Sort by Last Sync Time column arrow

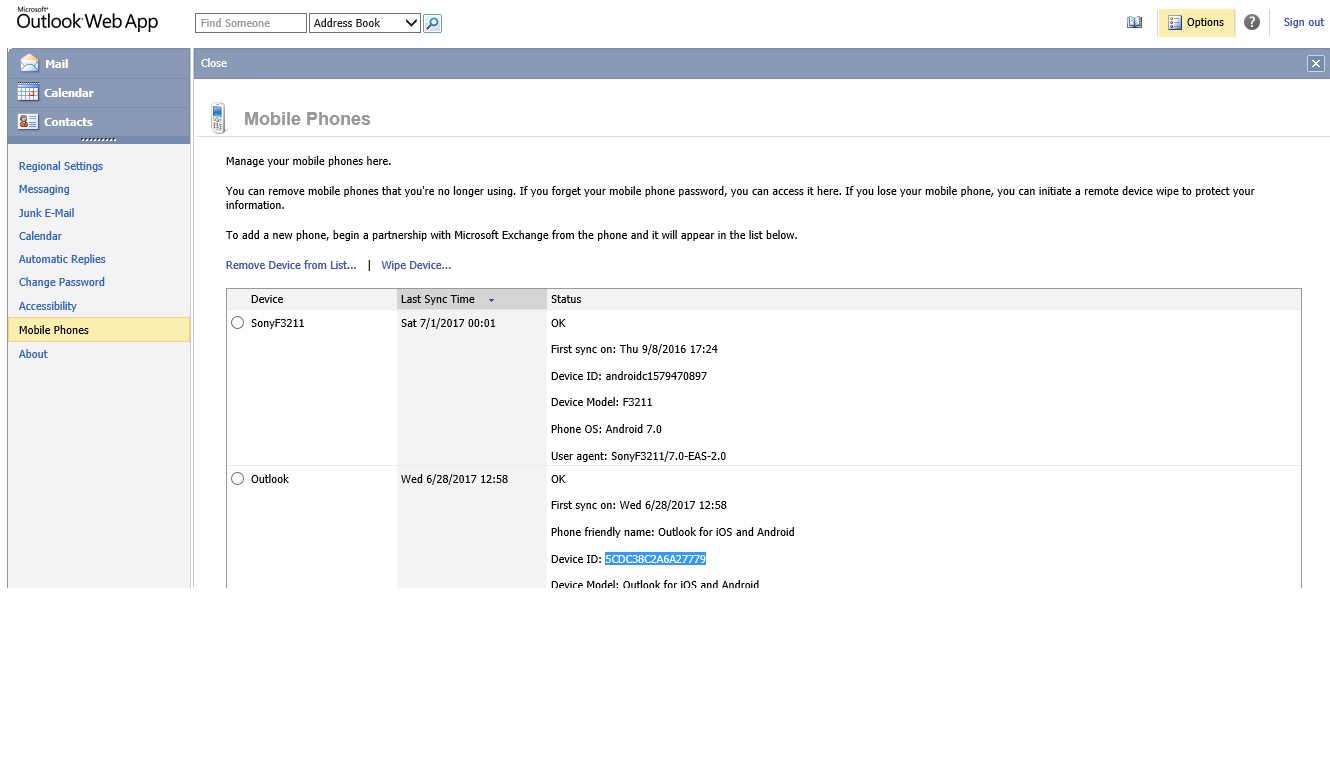(491, 300)
